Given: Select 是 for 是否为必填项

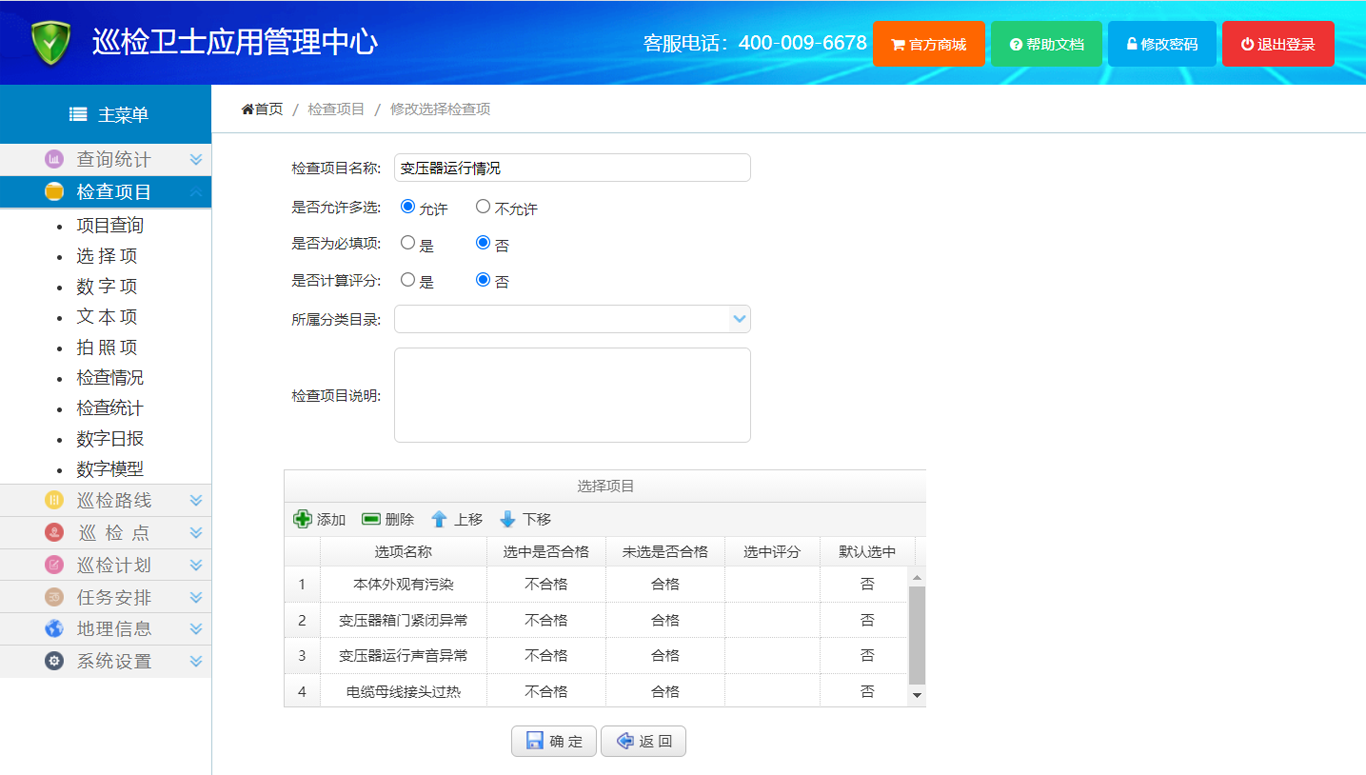Looking at the screenshot, I should (x=408, y=243).
